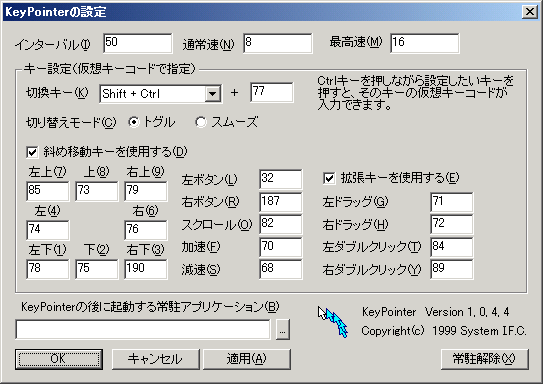Click the 右ダブルクリック field showing 89
The width and height of the screenshot is (543, 384).
click(x=452, y=269)
